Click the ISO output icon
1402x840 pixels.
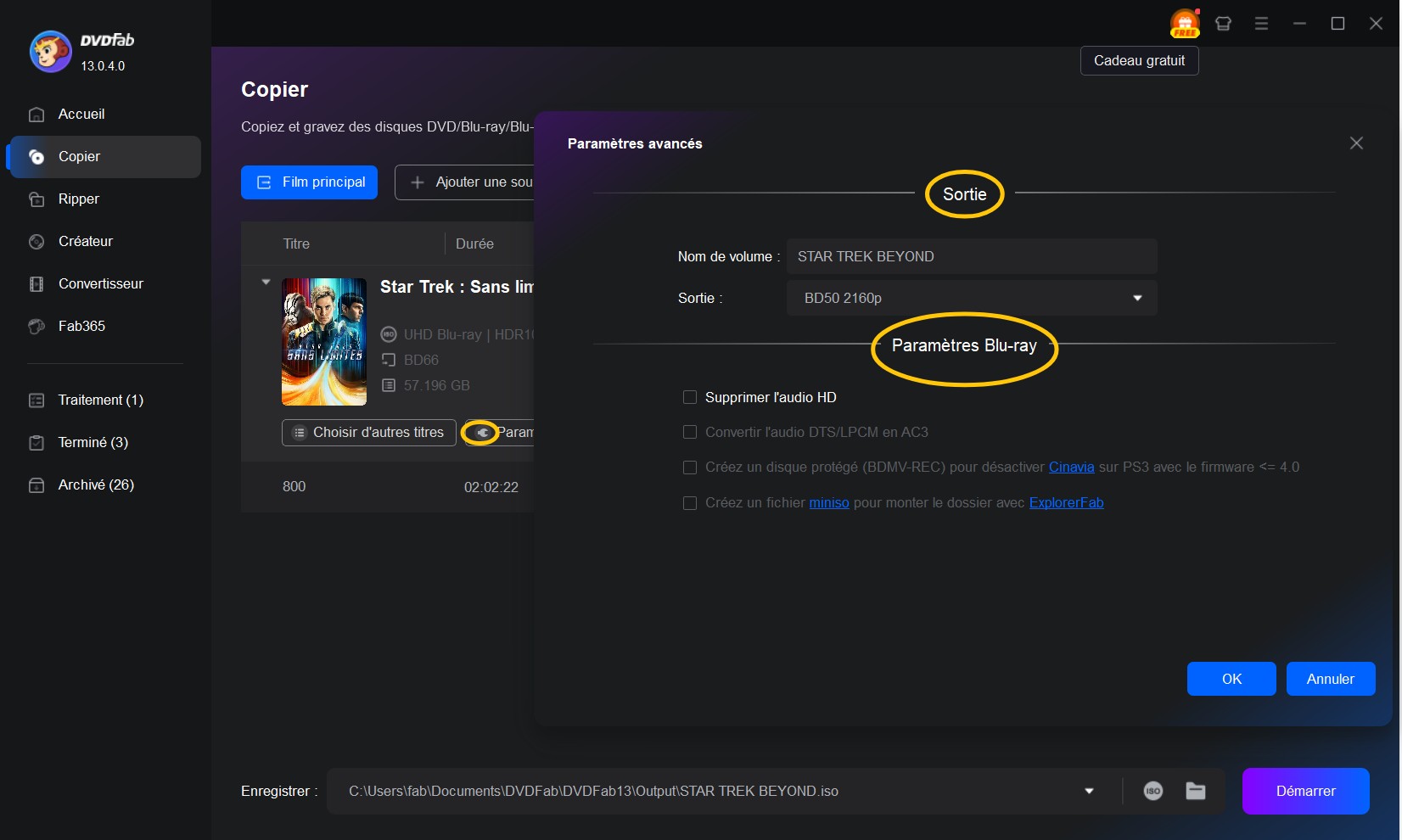(1152, 791)
